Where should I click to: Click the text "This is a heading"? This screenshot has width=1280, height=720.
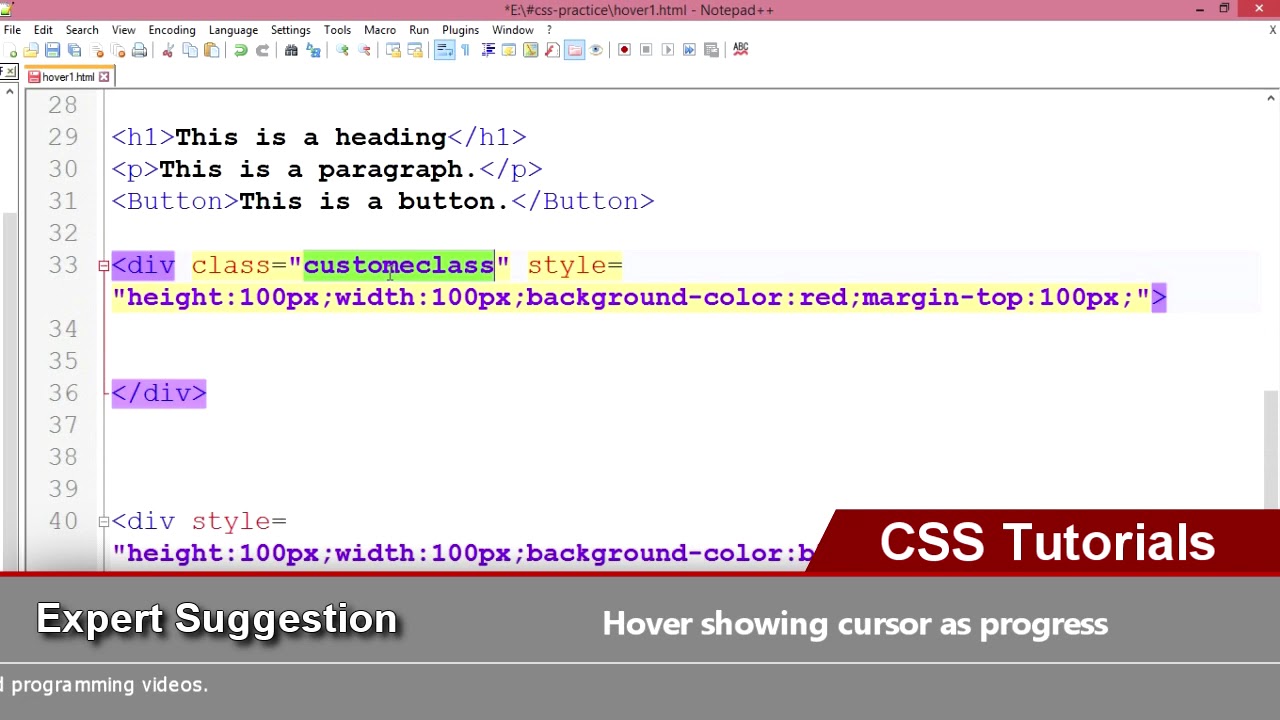point(310,137)
